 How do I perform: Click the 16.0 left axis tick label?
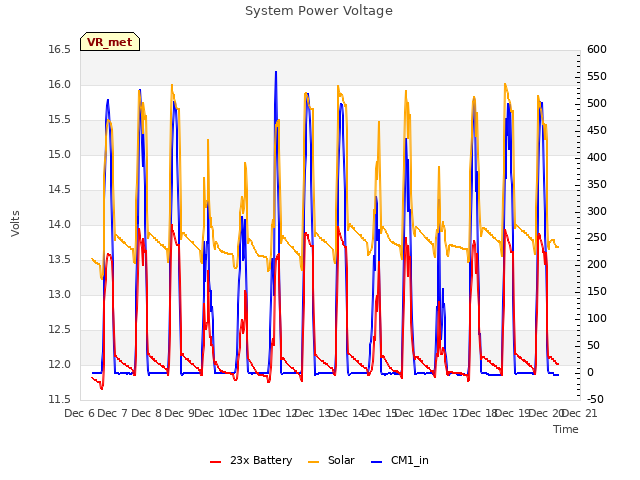coord(60,84)
